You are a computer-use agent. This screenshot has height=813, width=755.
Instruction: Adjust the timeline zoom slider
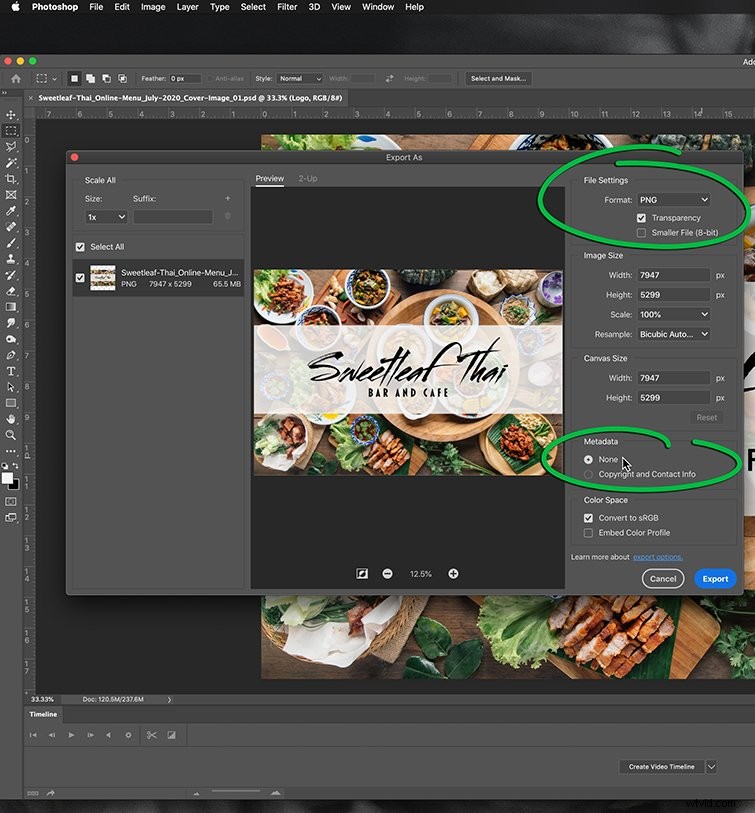[x=236, y=792]
